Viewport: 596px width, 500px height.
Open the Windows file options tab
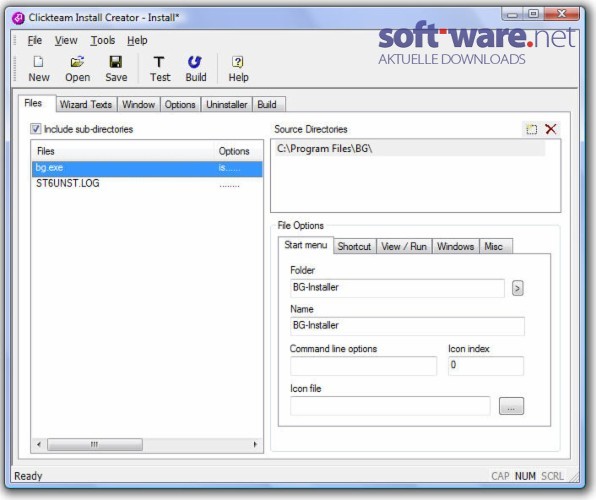pos(455,246)
